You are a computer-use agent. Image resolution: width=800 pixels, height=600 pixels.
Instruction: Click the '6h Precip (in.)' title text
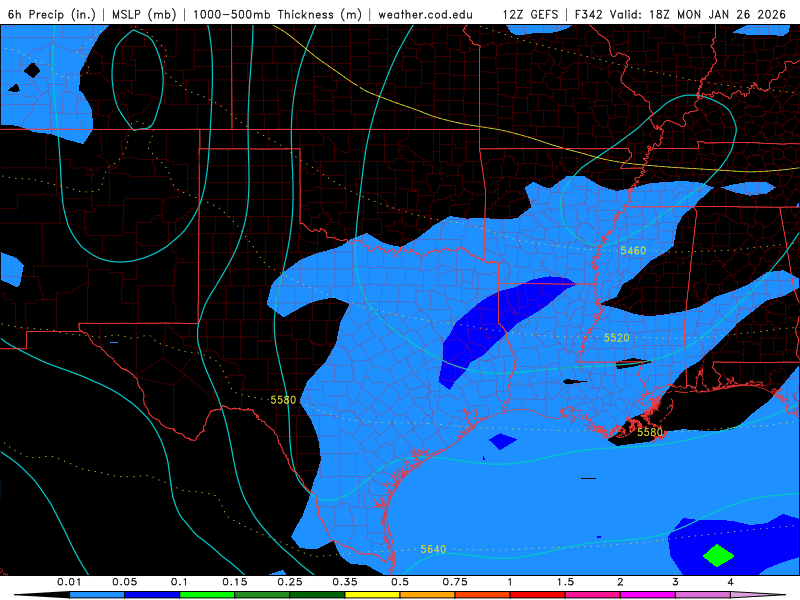point(51,14)
